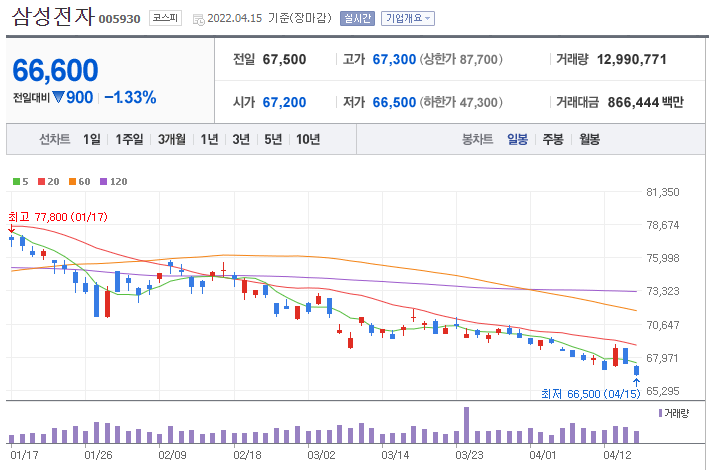Click the -1.33% change rate
Image resolution: width=709 pixels, height=470 pixels.
pos(130,97)
